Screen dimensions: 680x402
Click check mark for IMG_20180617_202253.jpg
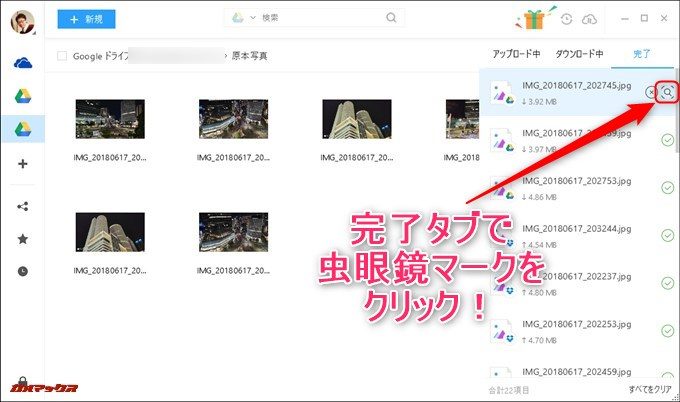point(667,331)
